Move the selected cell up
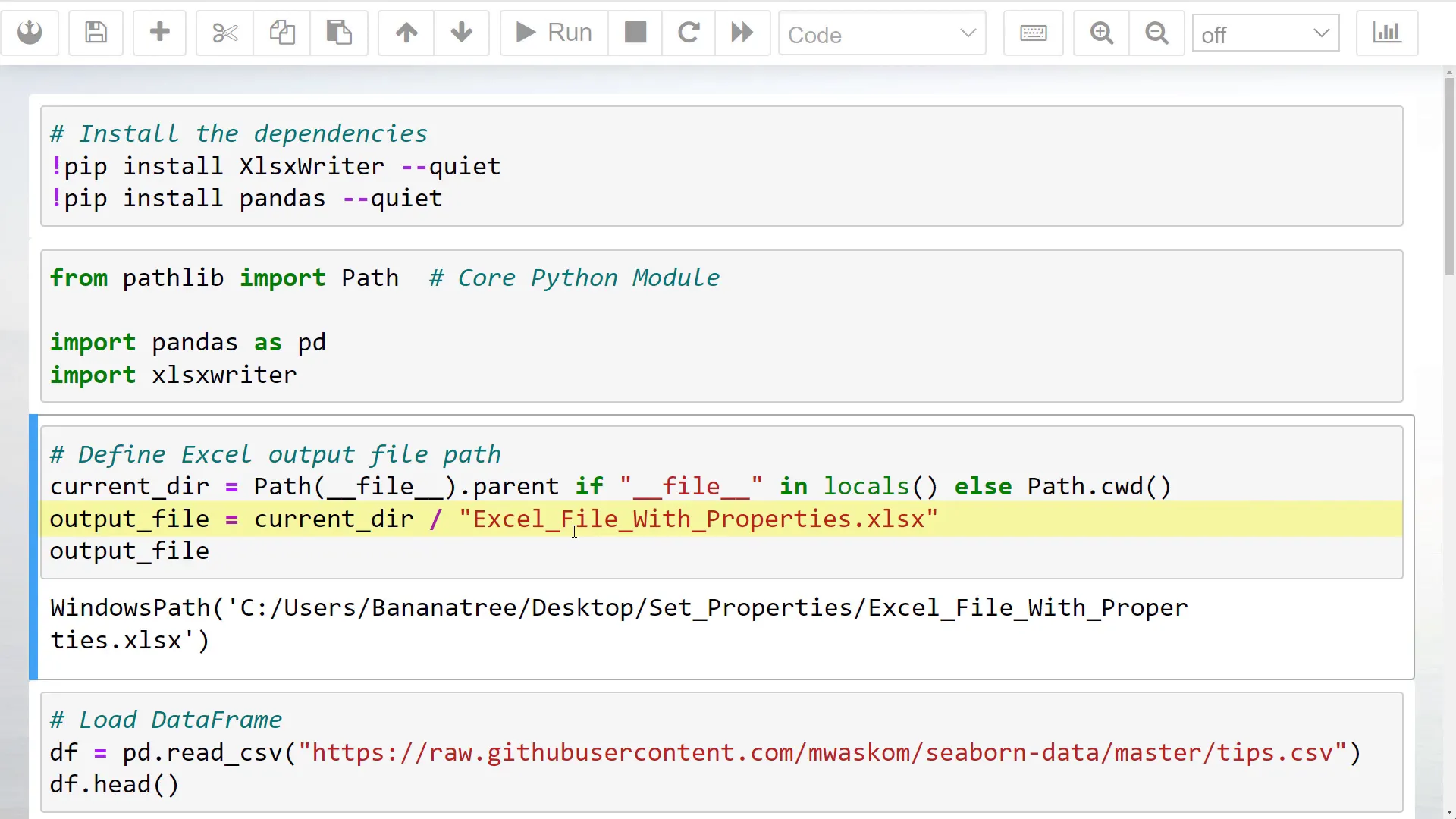This screenshot has width=1456, height=819. click(x=406, y=33)
